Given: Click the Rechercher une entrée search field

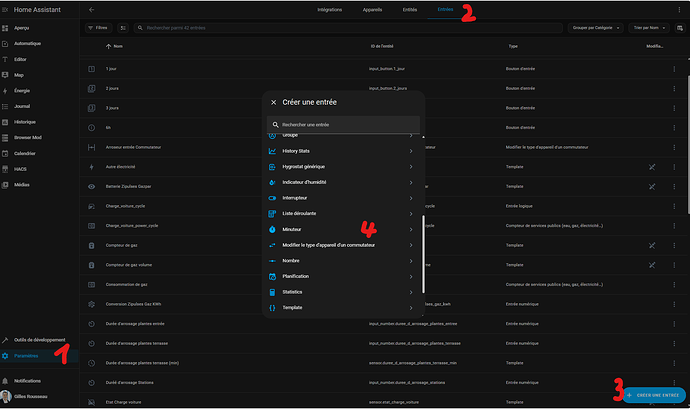Looking at the screenshot, I should pos(345,125).
